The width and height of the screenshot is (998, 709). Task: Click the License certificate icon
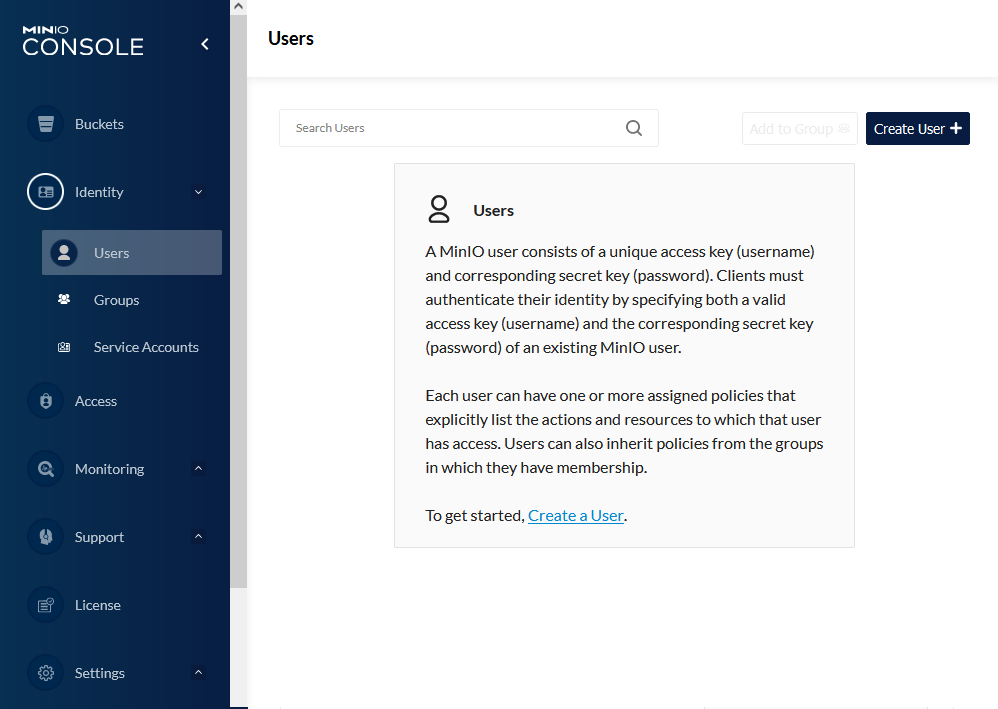45,605
